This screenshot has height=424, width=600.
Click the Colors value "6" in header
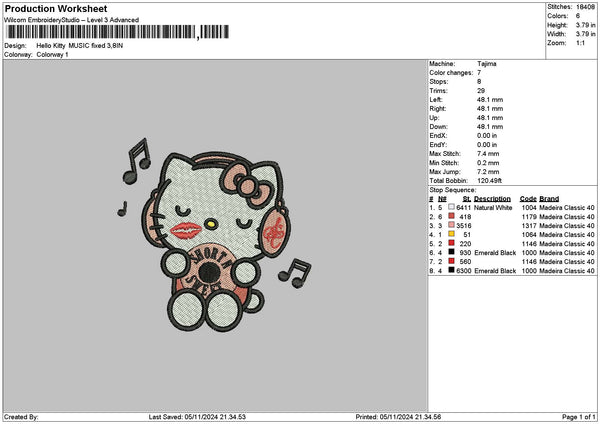[578, 16]
